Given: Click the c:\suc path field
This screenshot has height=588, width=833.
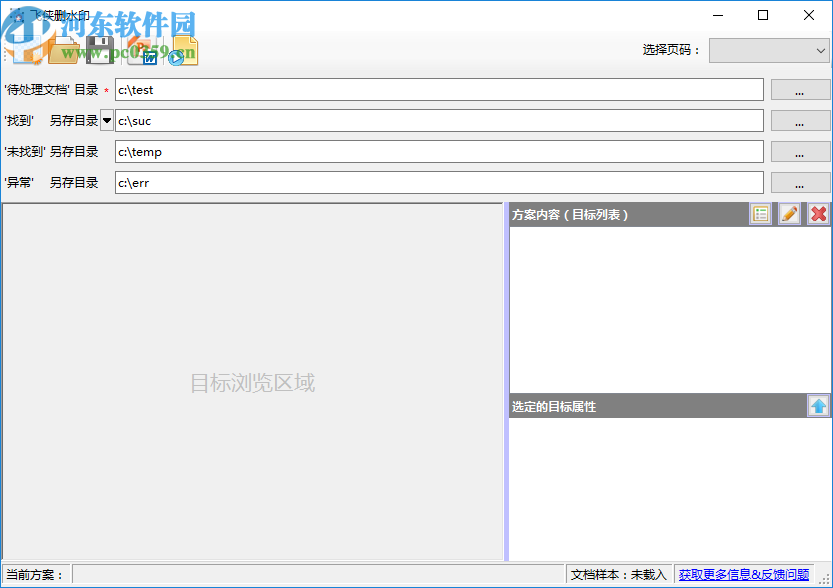Looking at the screenshot, I should coord(439,121).
